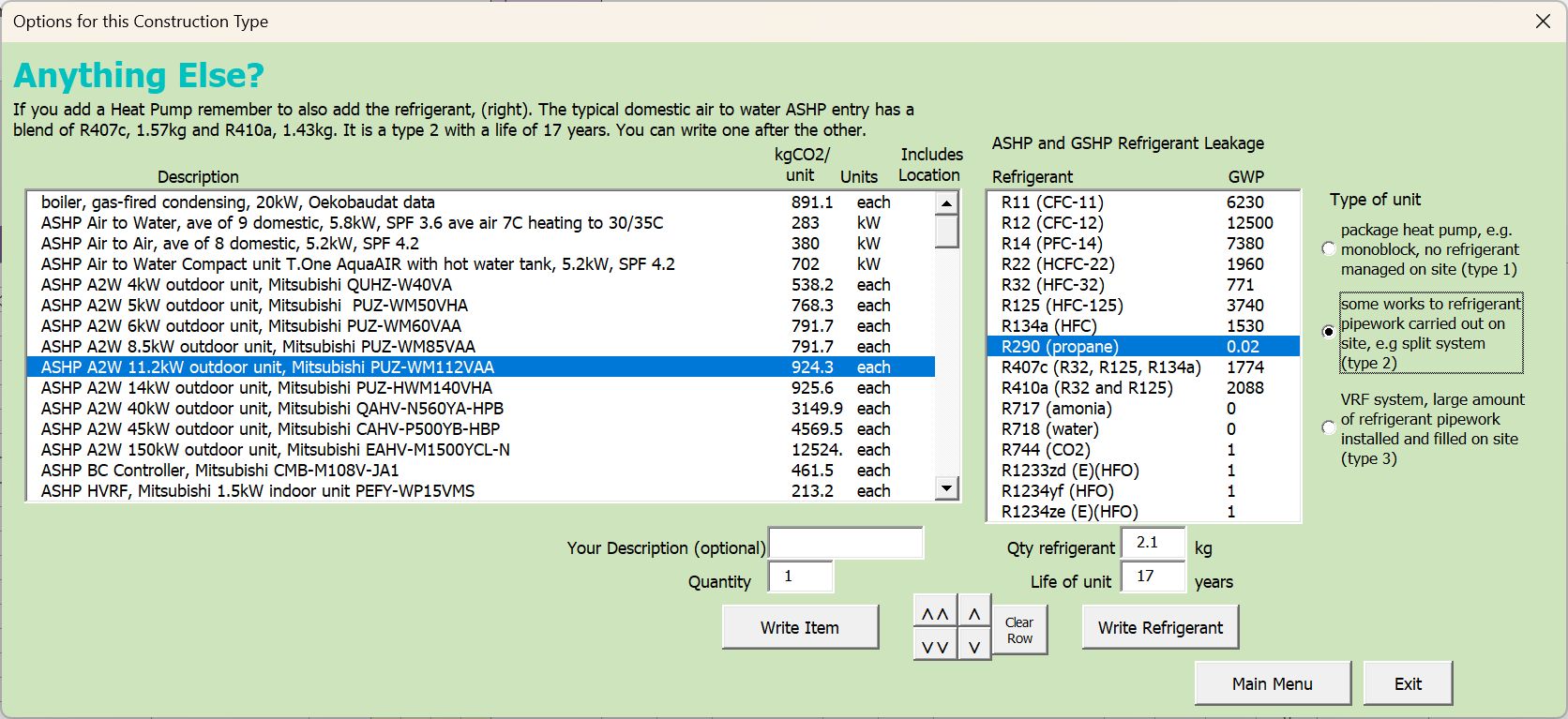
Task: Click the Qty refrigerant kg field
Action: (x=1153, y=543)
